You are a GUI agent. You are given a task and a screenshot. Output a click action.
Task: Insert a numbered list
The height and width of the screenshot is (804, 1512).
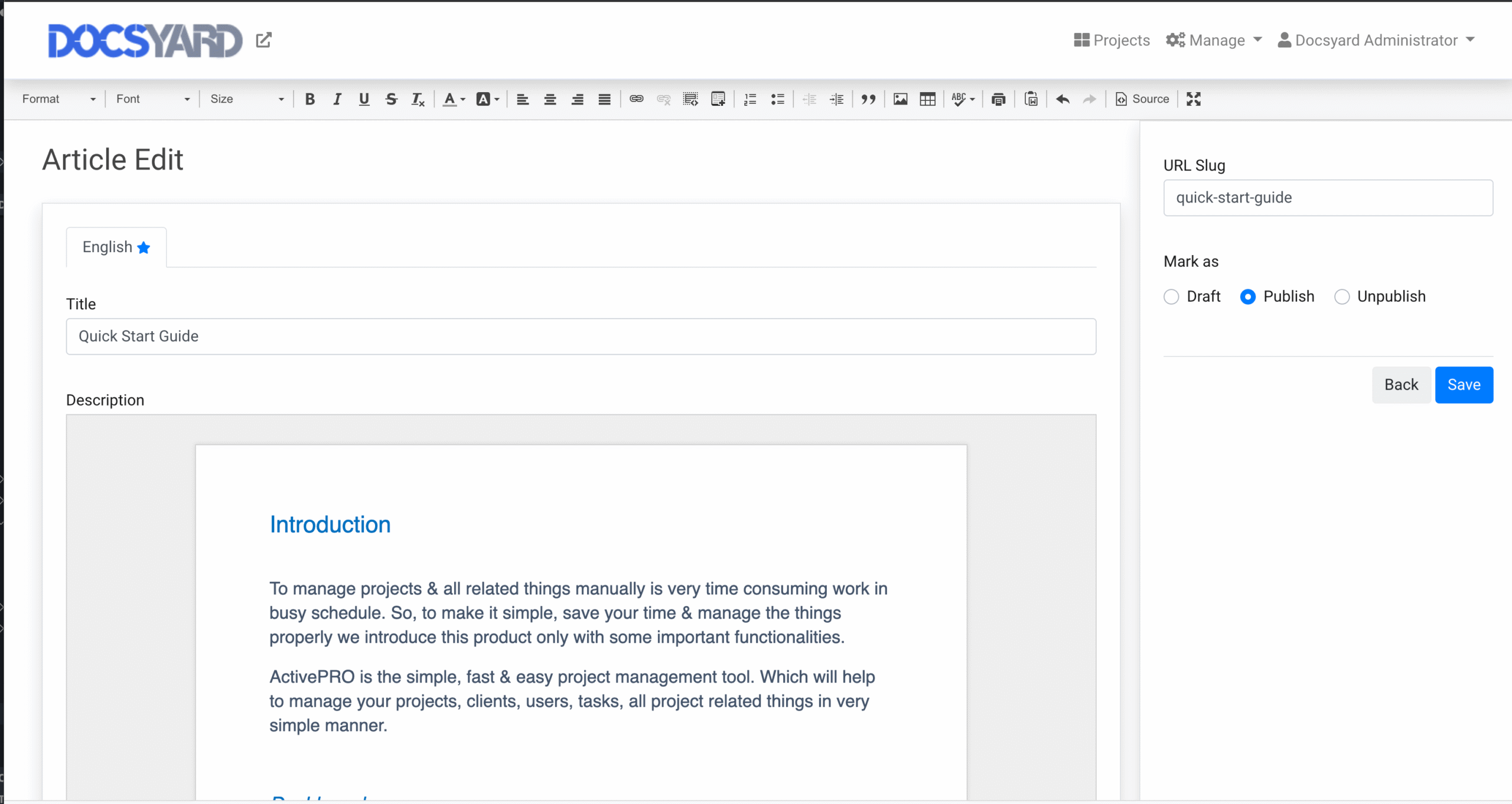point(749,99)
